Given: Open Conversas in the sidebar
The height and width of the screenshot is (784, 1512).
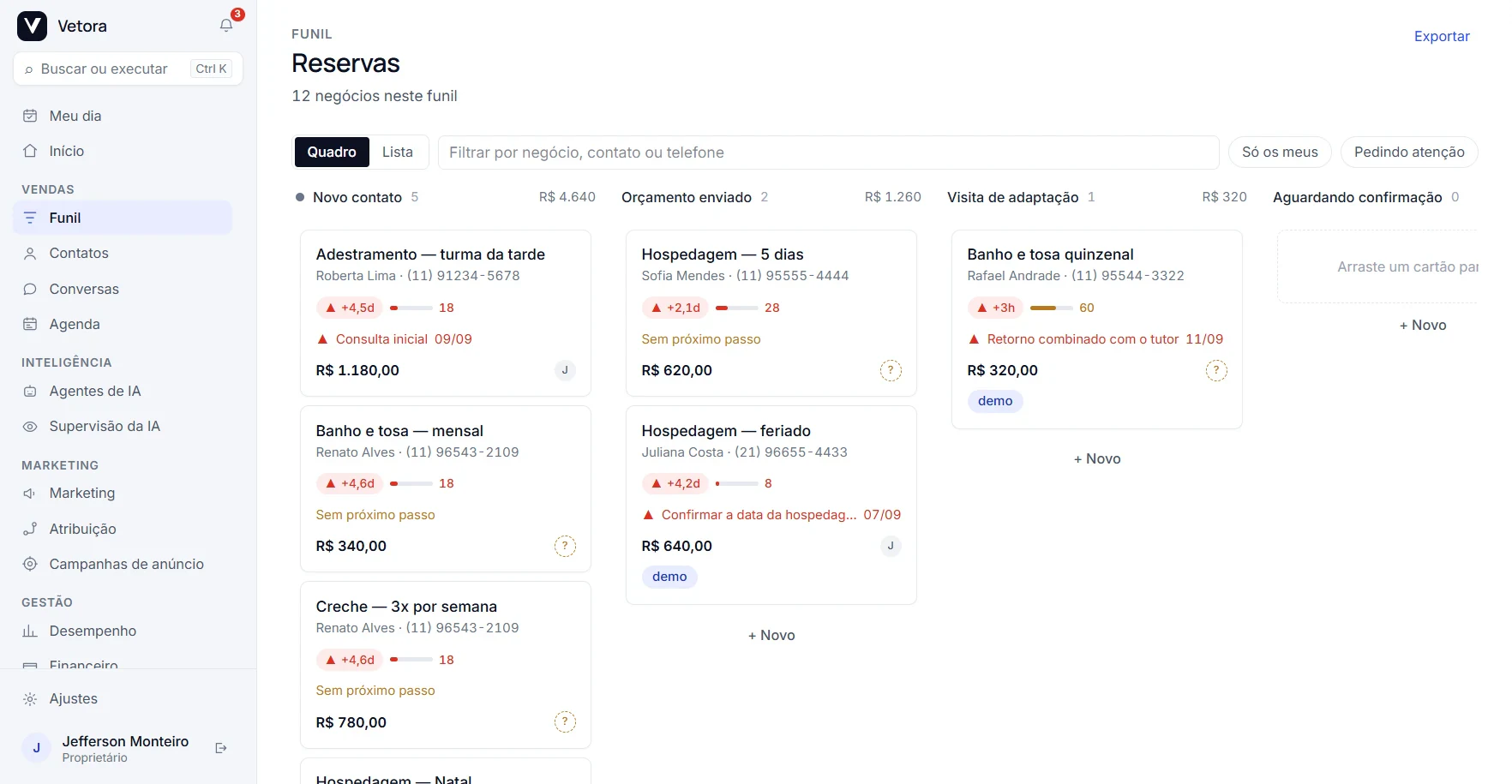Looking at the screenshot, I should (123, 289).
